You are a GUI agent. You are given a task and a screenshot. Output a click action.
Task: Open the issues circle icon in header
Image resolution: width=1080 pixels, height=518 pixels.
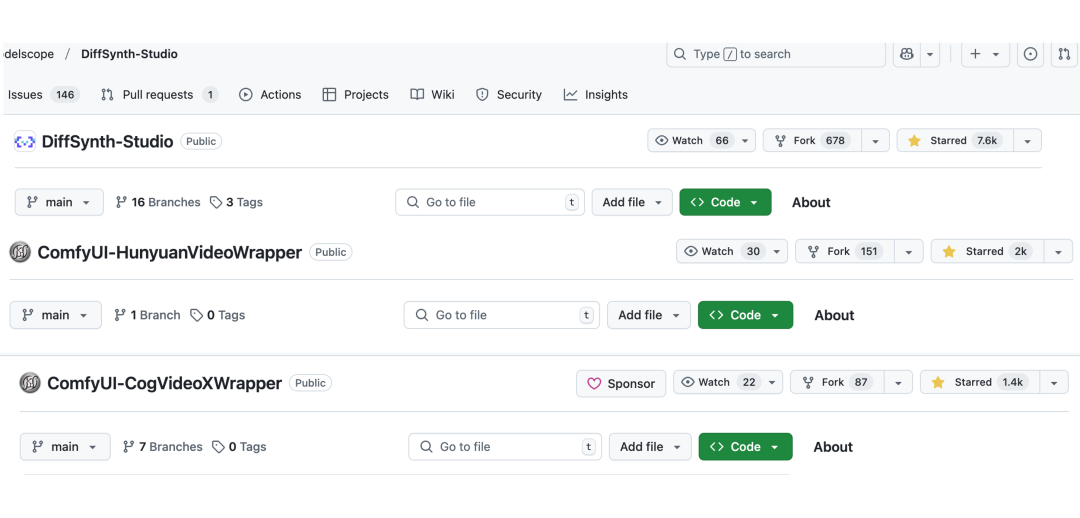pos(1030,54)
